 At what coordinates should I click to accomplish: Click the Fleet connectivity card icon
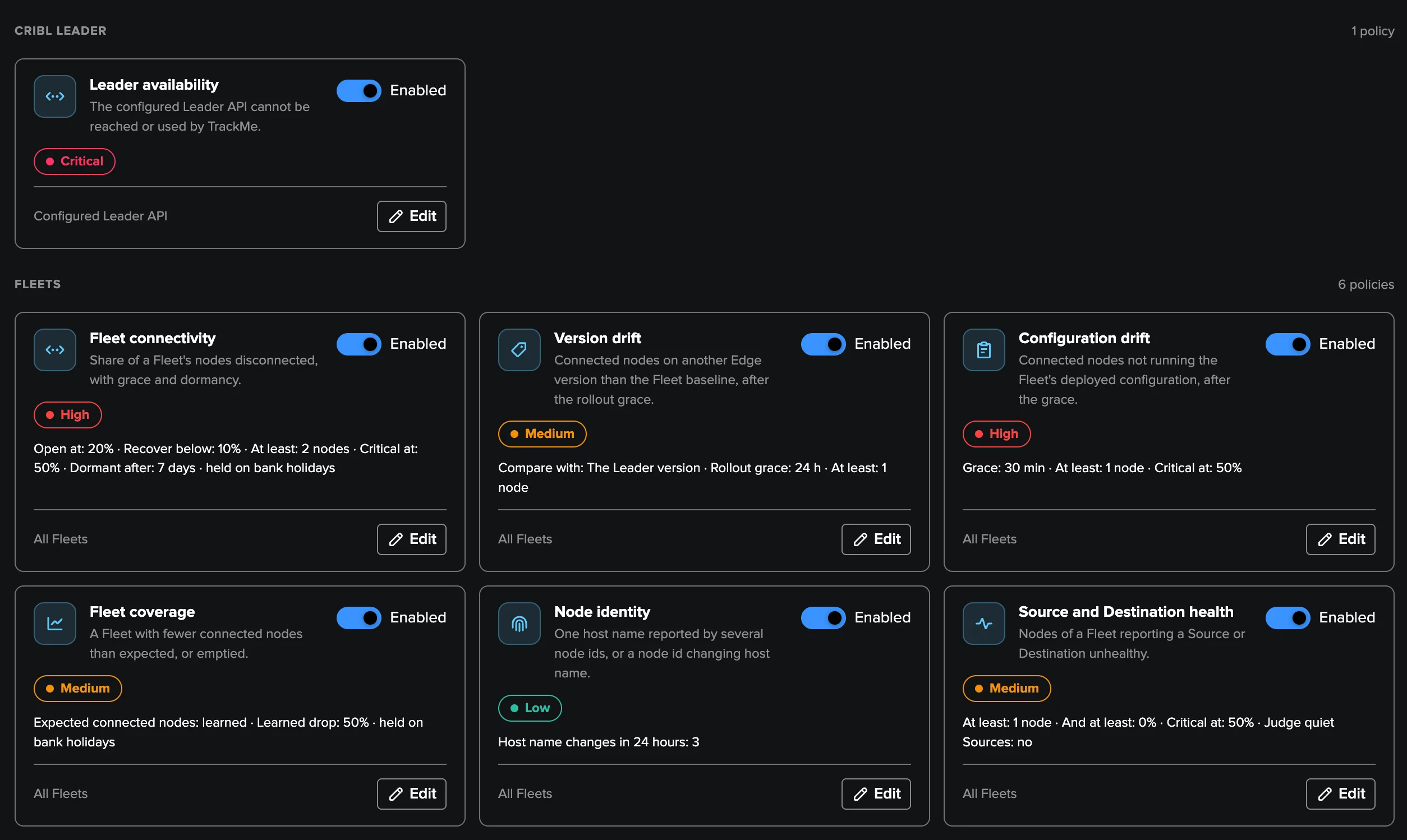[55, 350]
